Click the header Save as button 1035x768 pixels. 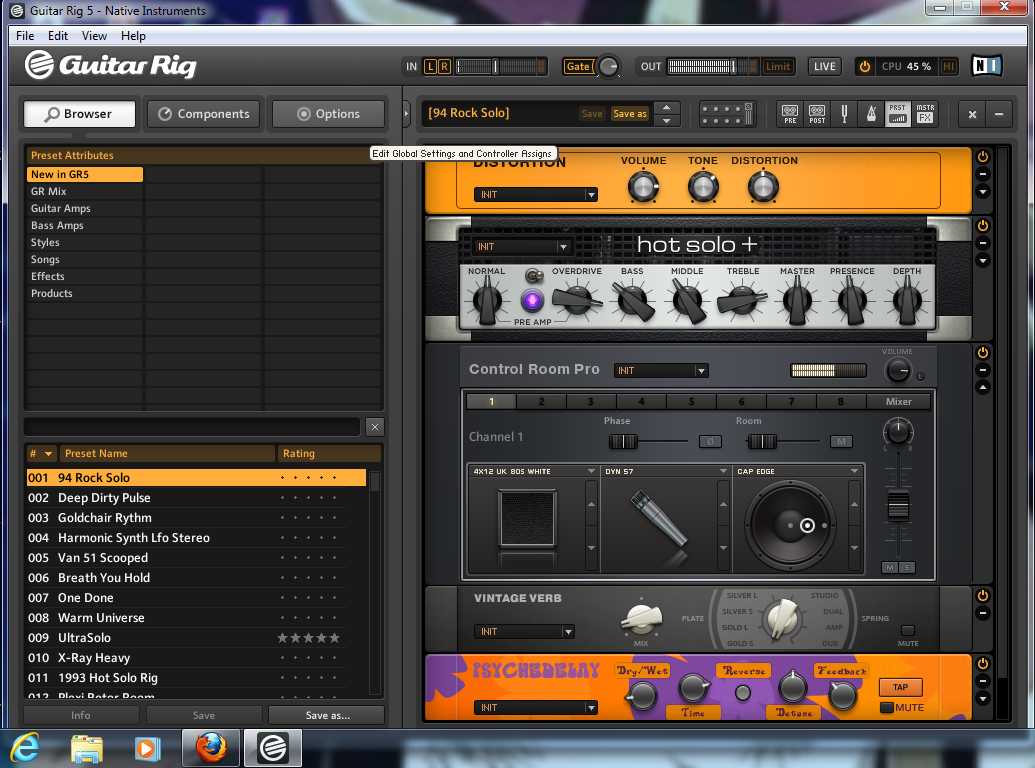(630, 114)
